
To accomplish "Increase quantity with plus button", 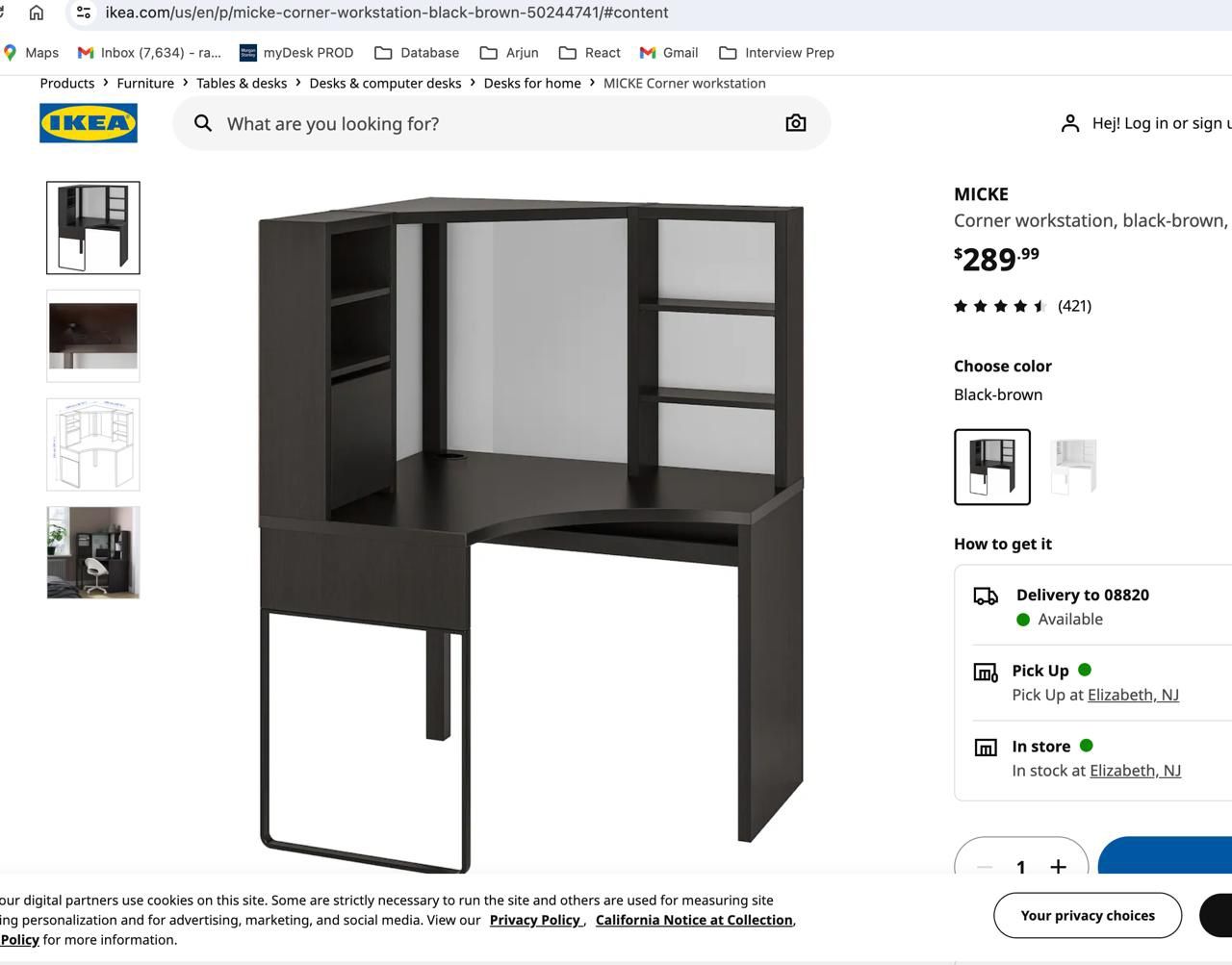I will tap(1058, 867).
